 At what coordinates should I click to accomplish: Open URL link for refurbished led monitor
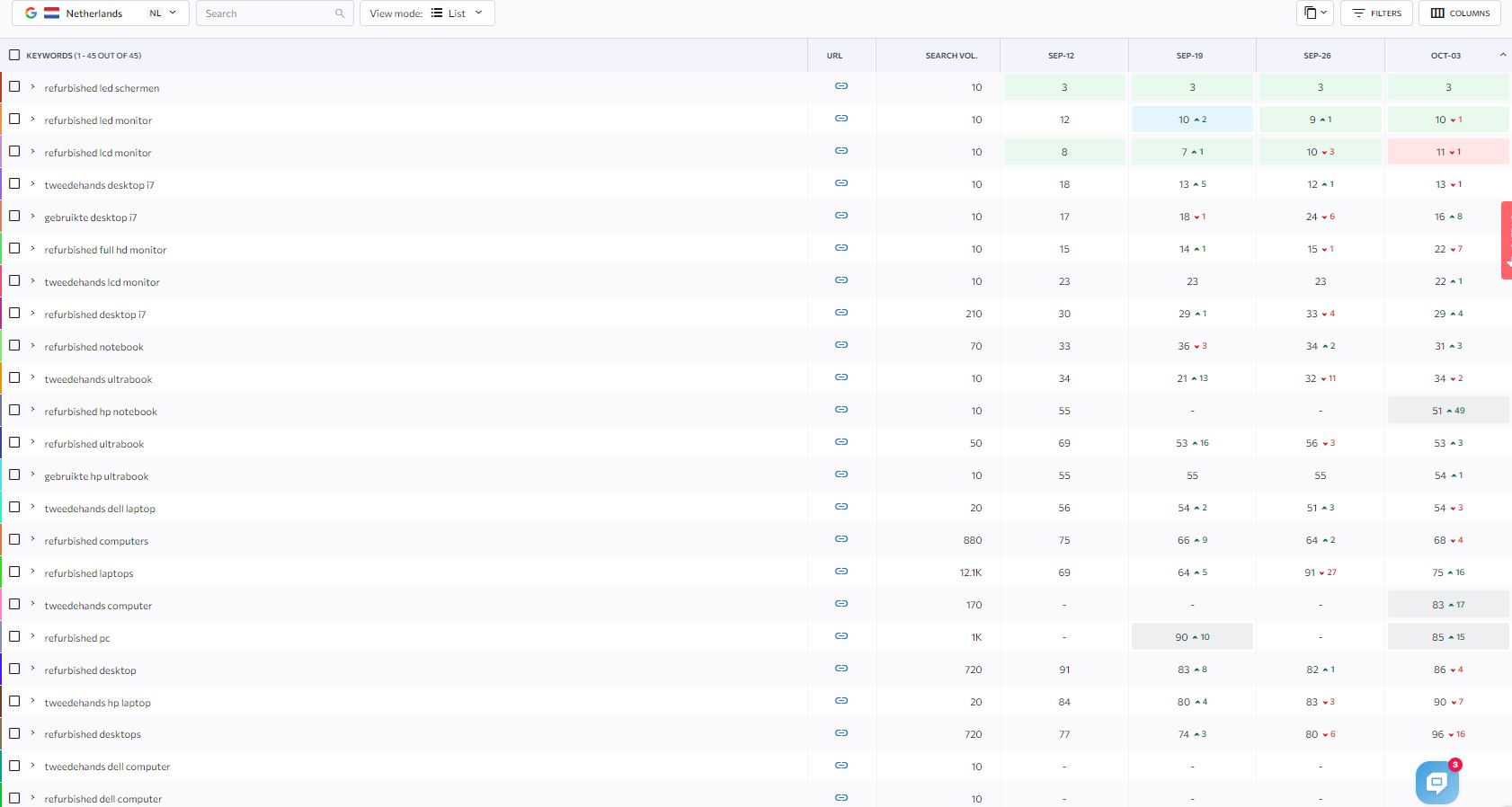coord(841,119)
